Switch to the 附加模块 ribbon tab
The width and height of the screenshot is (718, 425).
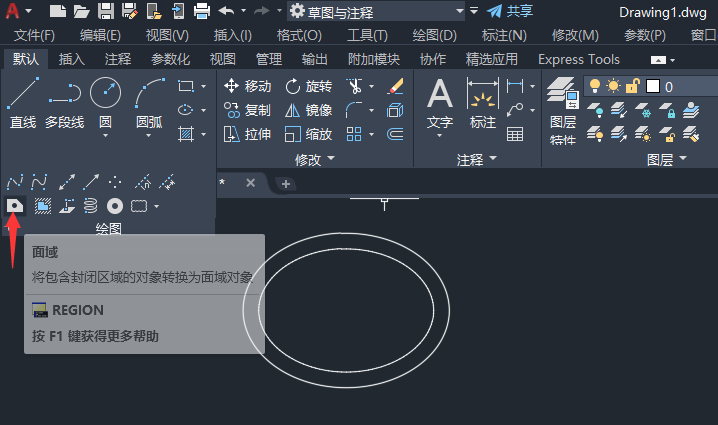coord(374,59)
